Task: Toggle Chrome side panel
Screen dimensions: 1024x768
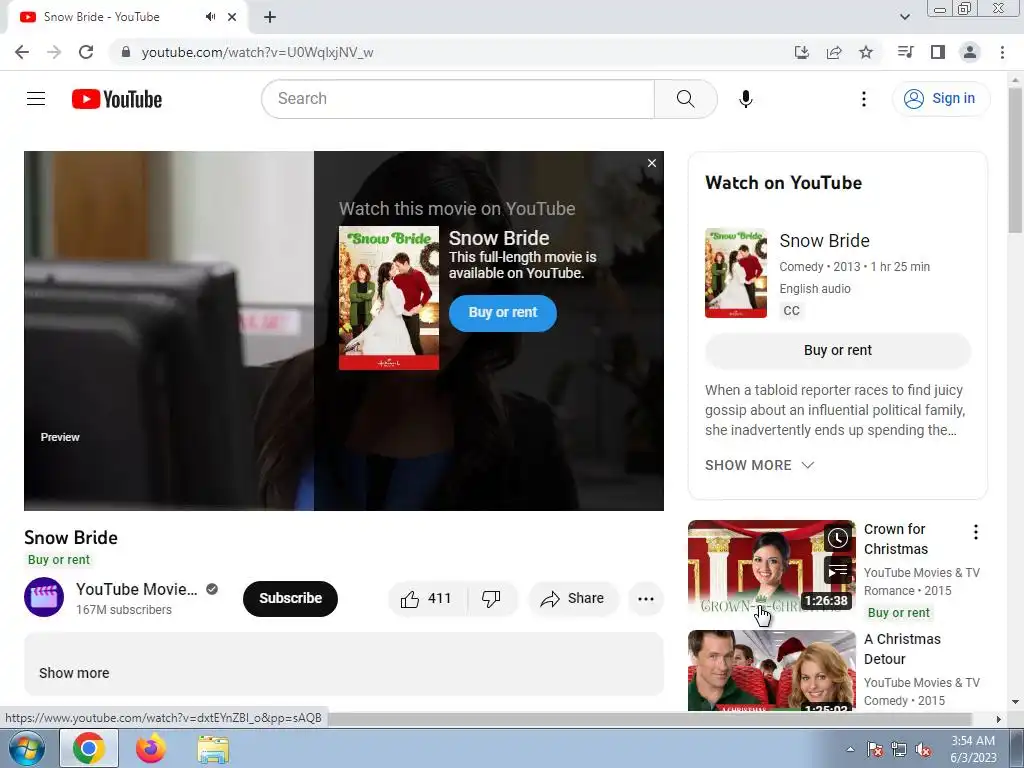Action: coord(938,52)
